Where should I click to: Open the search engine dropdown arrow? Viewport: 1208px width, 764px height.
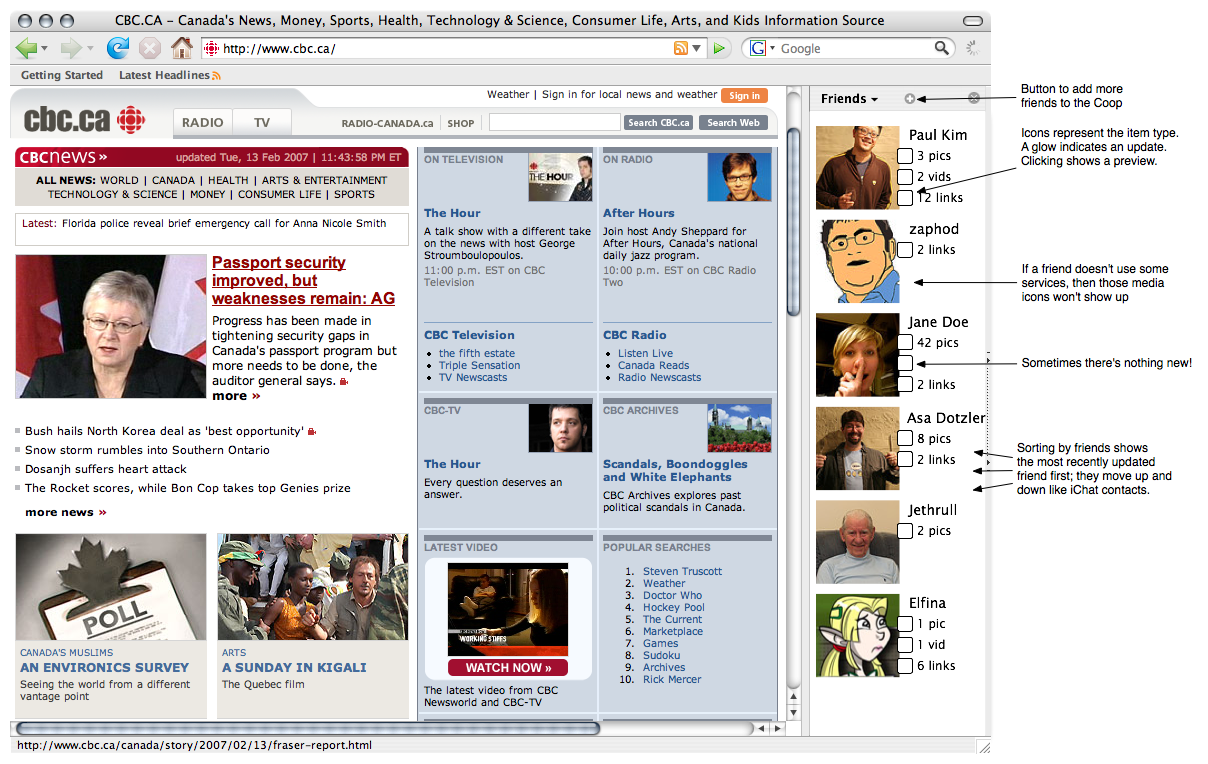click(x=772, y=48)
